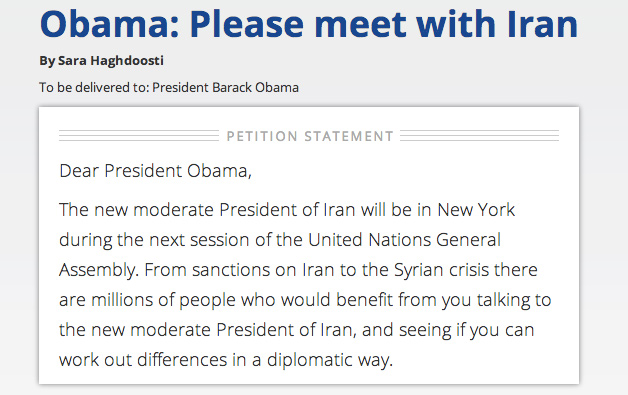Click the phrase United Nations General

click(404, 240)
